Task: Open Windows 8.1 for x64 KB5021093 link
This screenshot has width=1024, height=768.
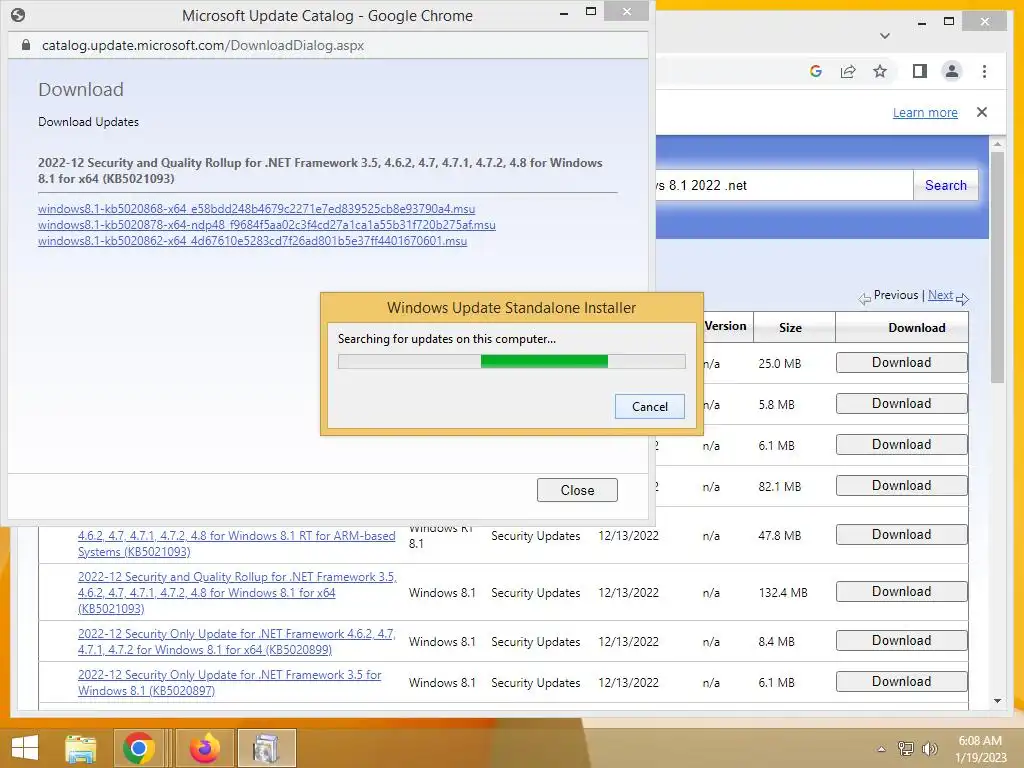Action: click(x=237, y=592)
